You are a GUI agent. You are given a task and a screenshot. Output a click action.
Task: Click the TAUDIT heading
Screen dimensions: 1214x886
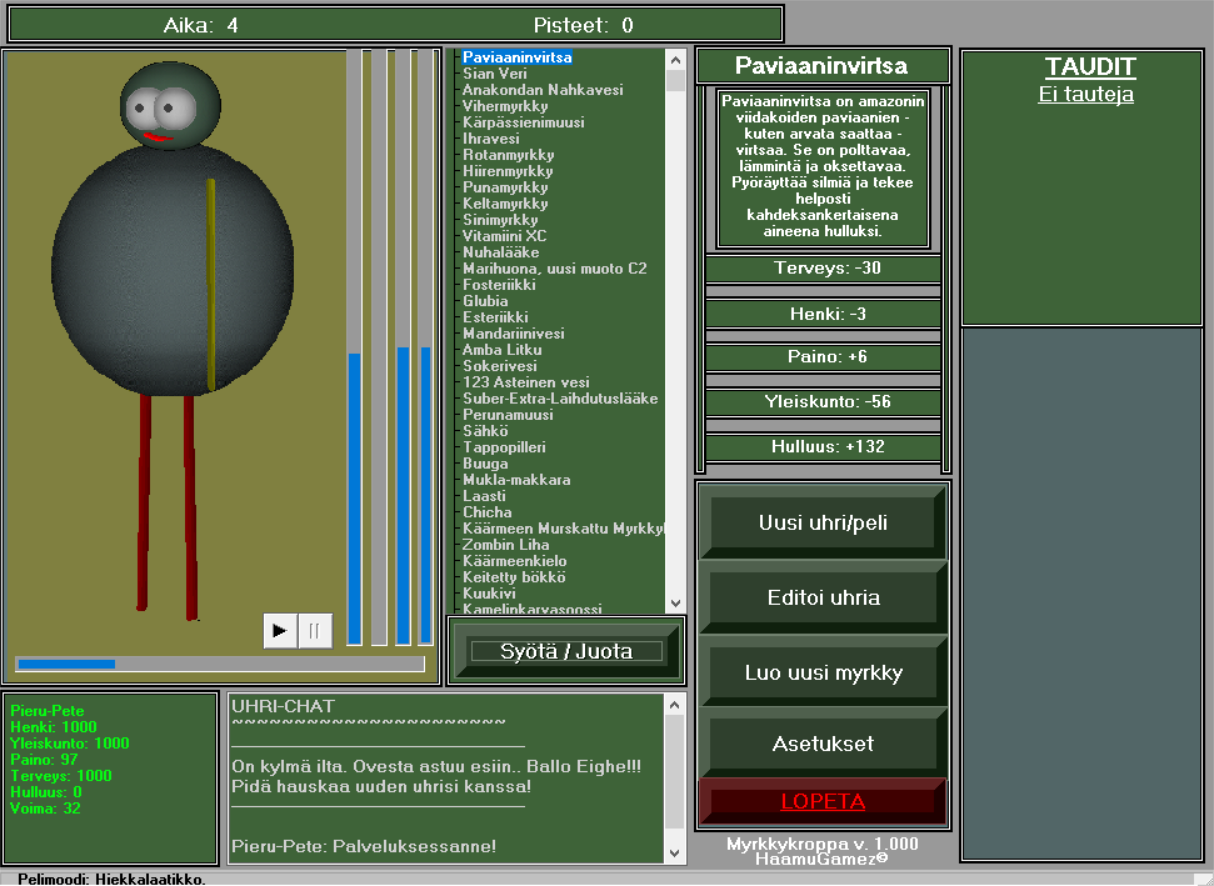pos(1090,67)
